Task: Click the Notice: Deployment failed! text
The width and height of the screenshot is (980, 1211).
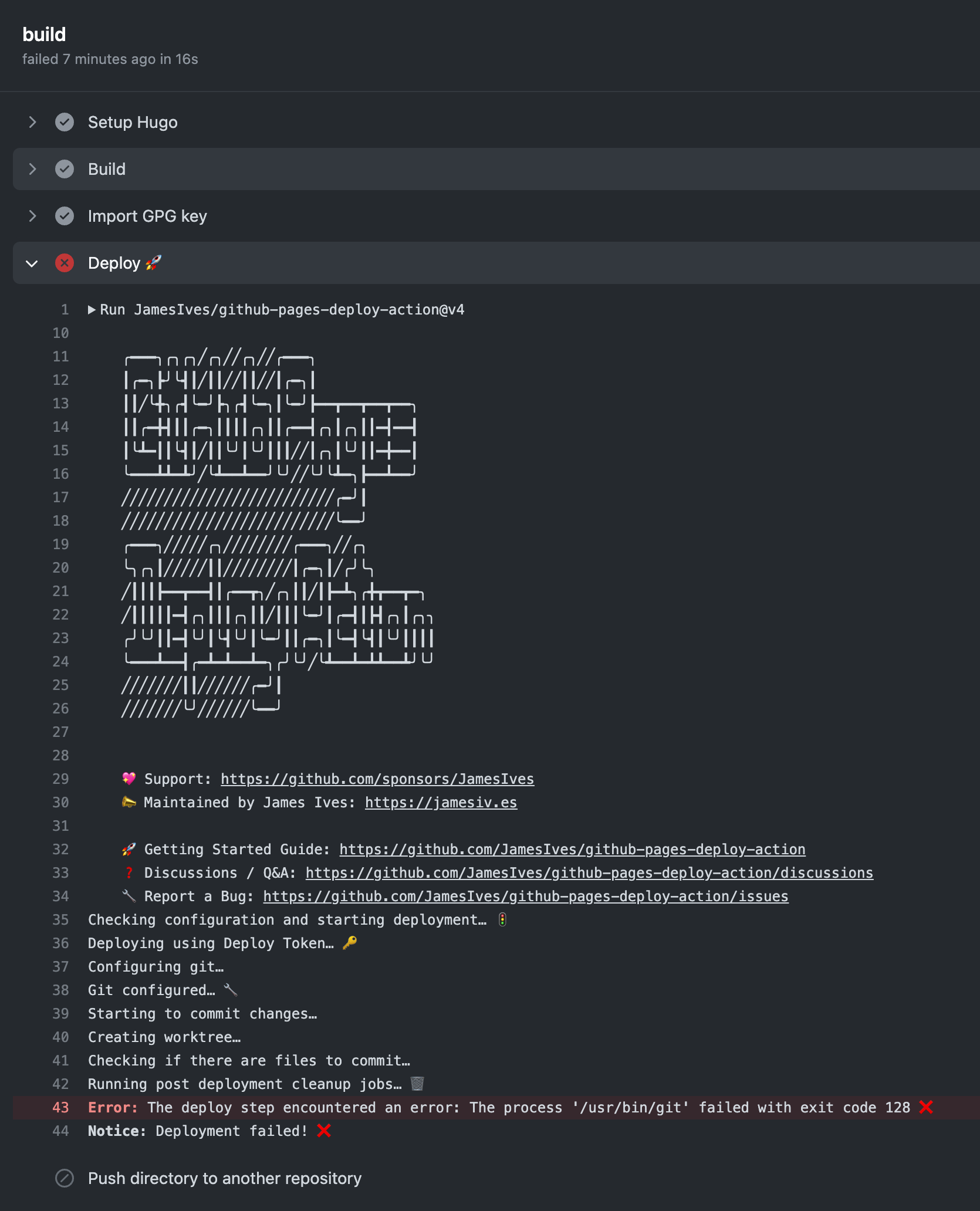Action: coord(198,1131)
